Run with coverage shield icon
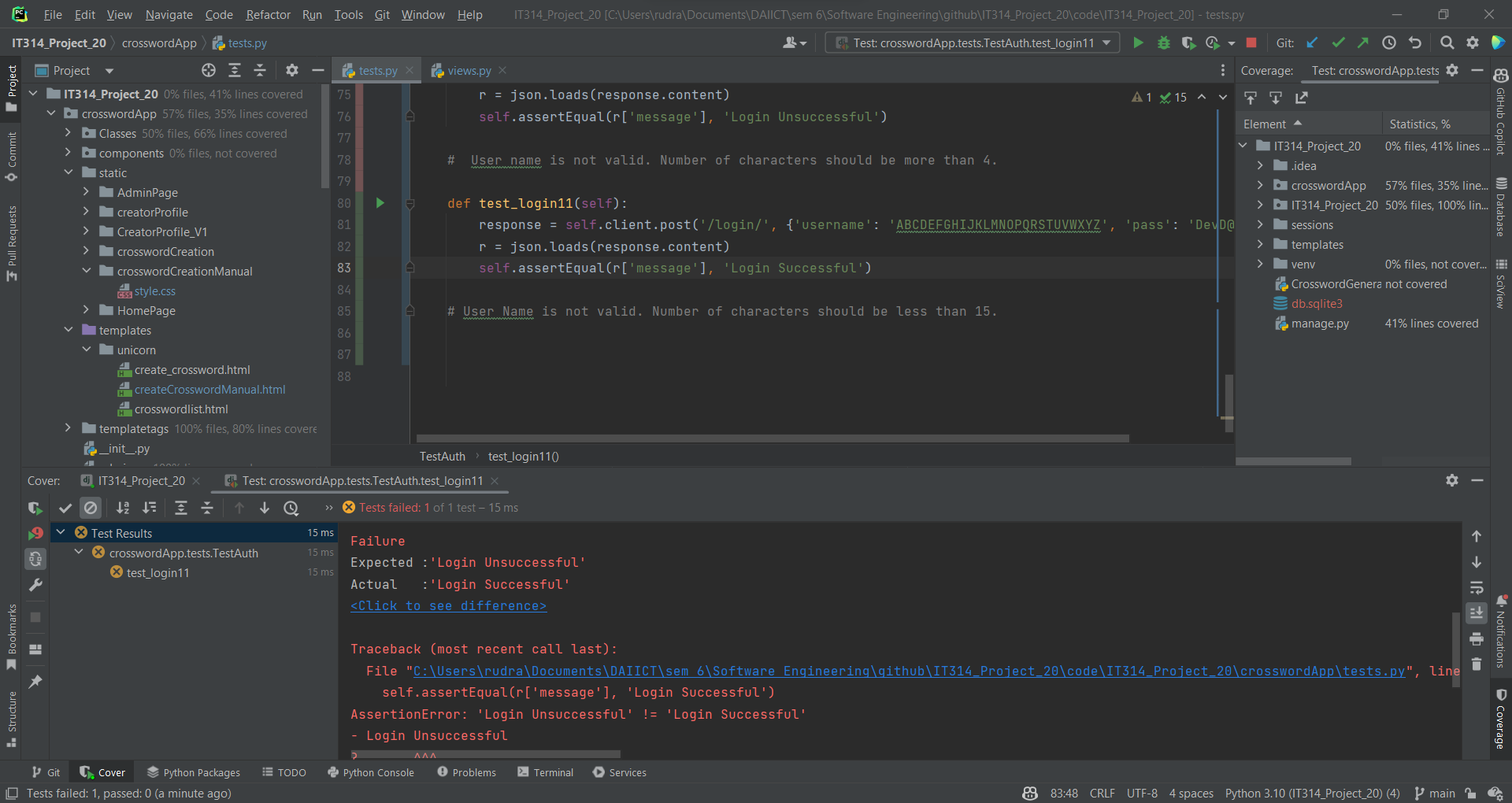 [1188, 43]
